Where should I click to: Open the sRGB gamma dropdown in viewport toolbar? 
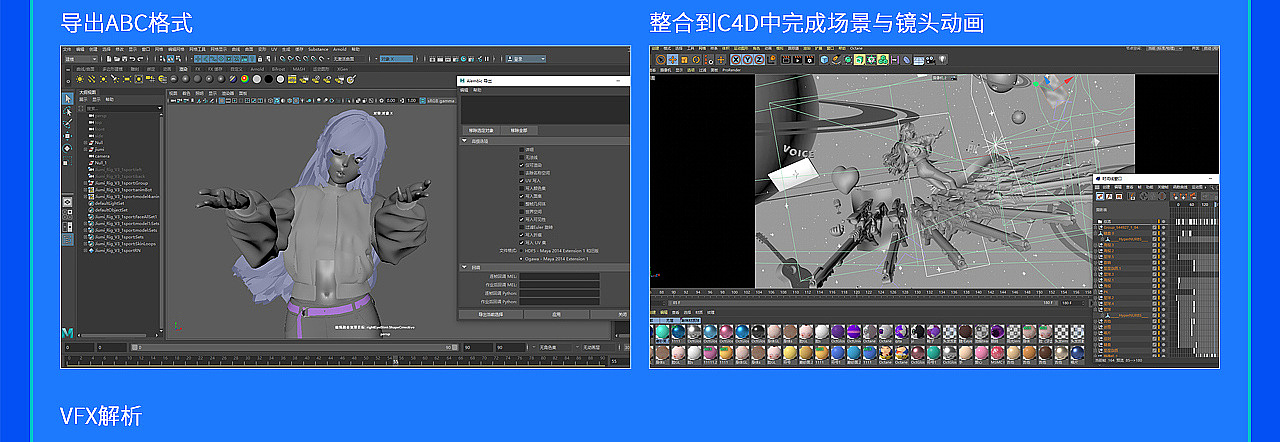pos(441,101)
